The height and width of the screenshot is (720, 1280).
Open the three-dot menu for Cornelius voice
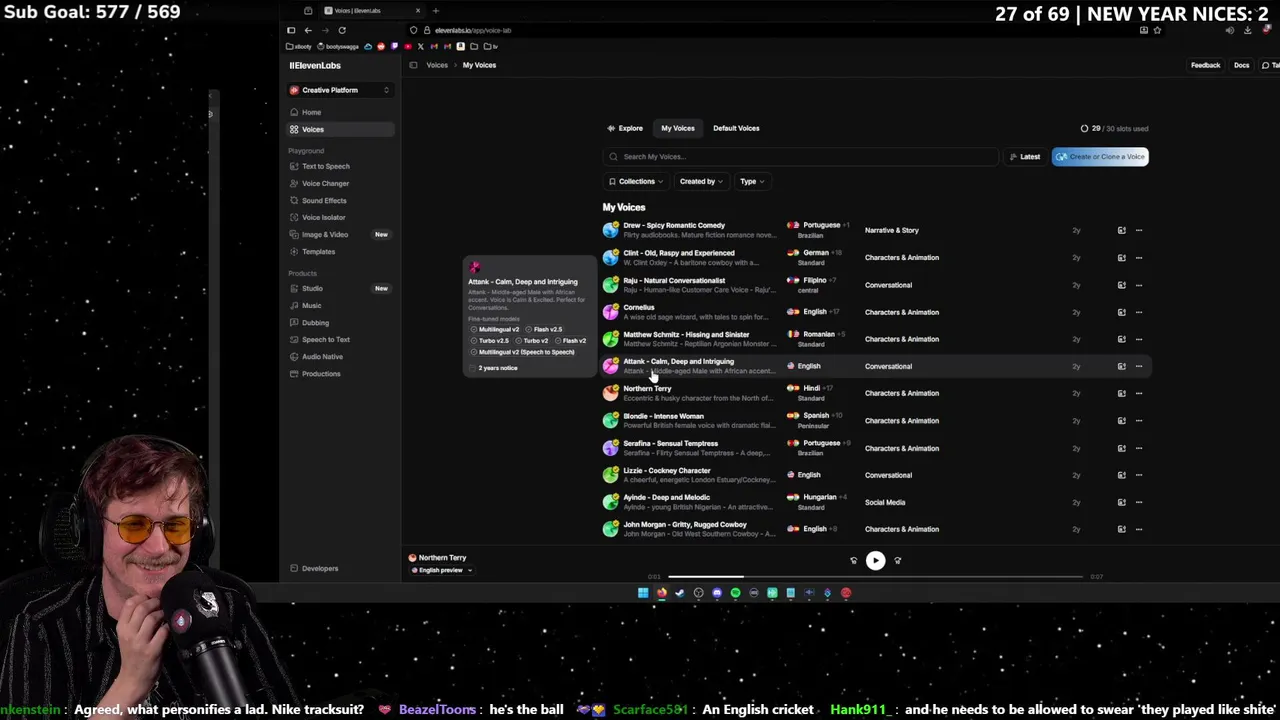click(x=1139, y=312)
